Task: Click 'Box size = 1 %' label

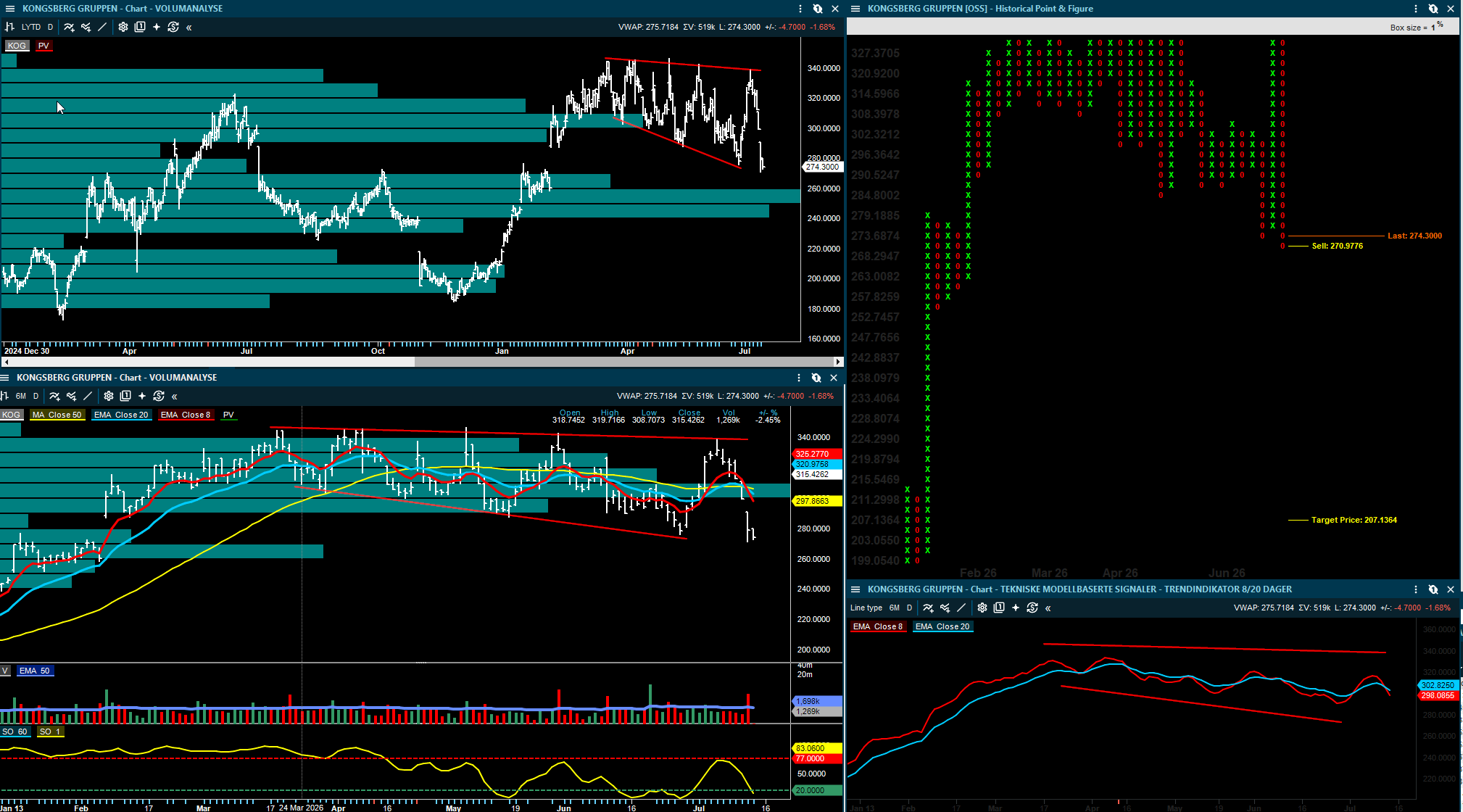Action: pyautogui.click(x=1417, y=27)
